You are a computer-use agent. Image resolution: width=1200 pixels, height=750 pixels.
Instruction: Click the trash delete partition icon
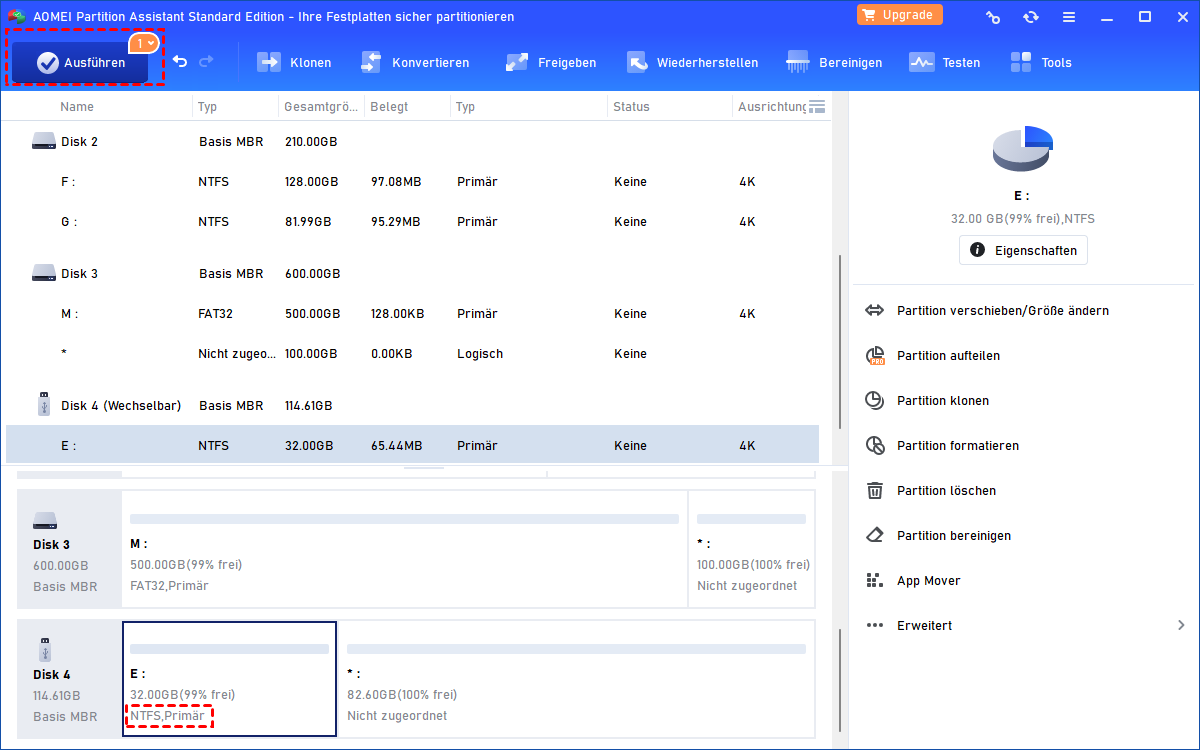coord(875,491)
